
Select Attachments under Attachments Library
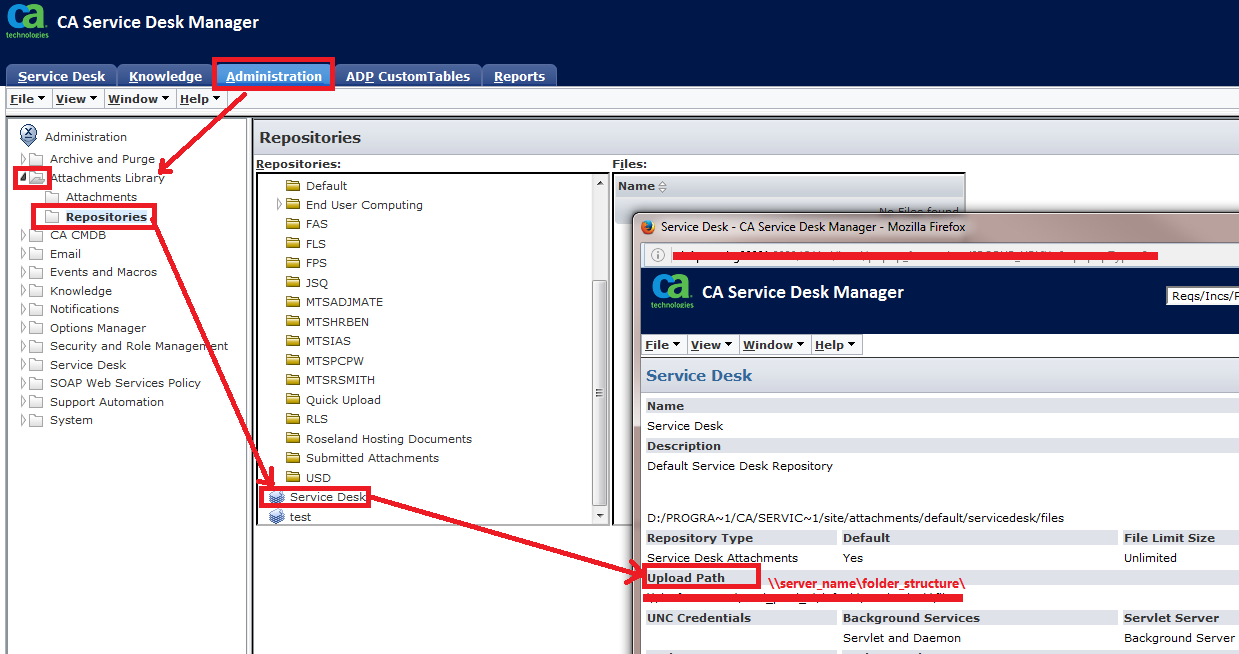click(x=101, y=197)
